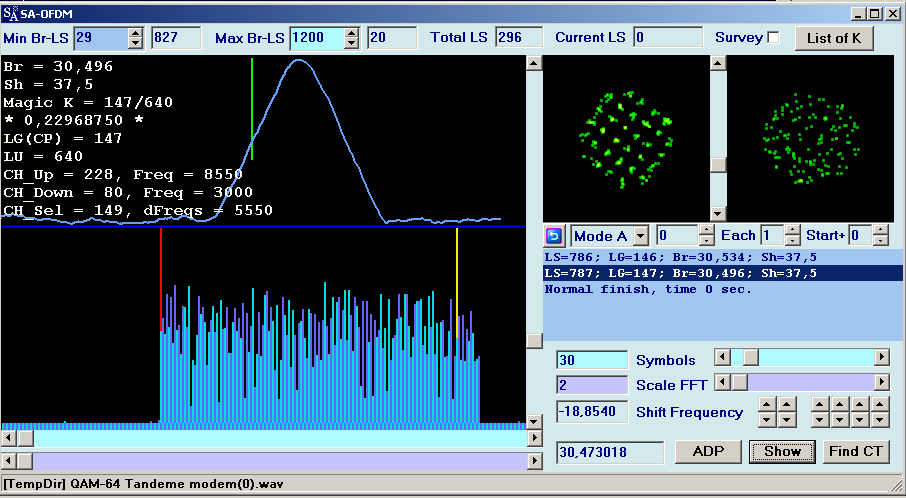
Task: Increment the Each value with up arrow
Action: click(x=792, y=231)
